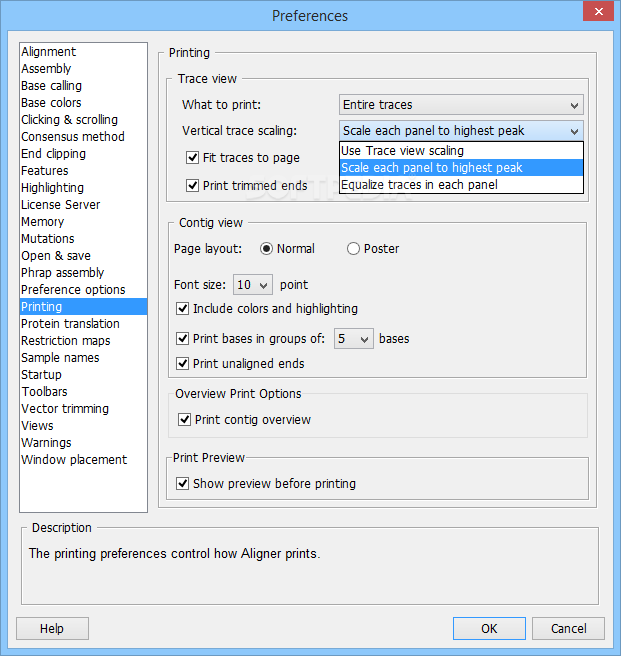The height and width of the screenshot is (656, 621).
Task: Open Mutations preferences
Action: point(83,238)
